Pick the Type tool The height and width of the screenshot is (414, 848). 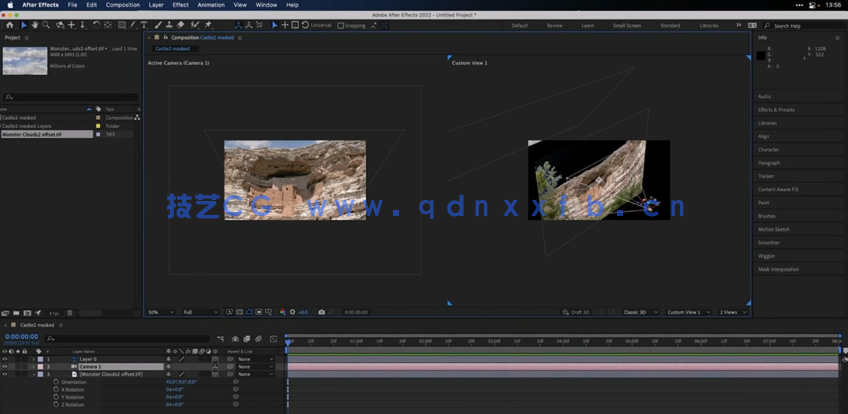click(145, 25)
